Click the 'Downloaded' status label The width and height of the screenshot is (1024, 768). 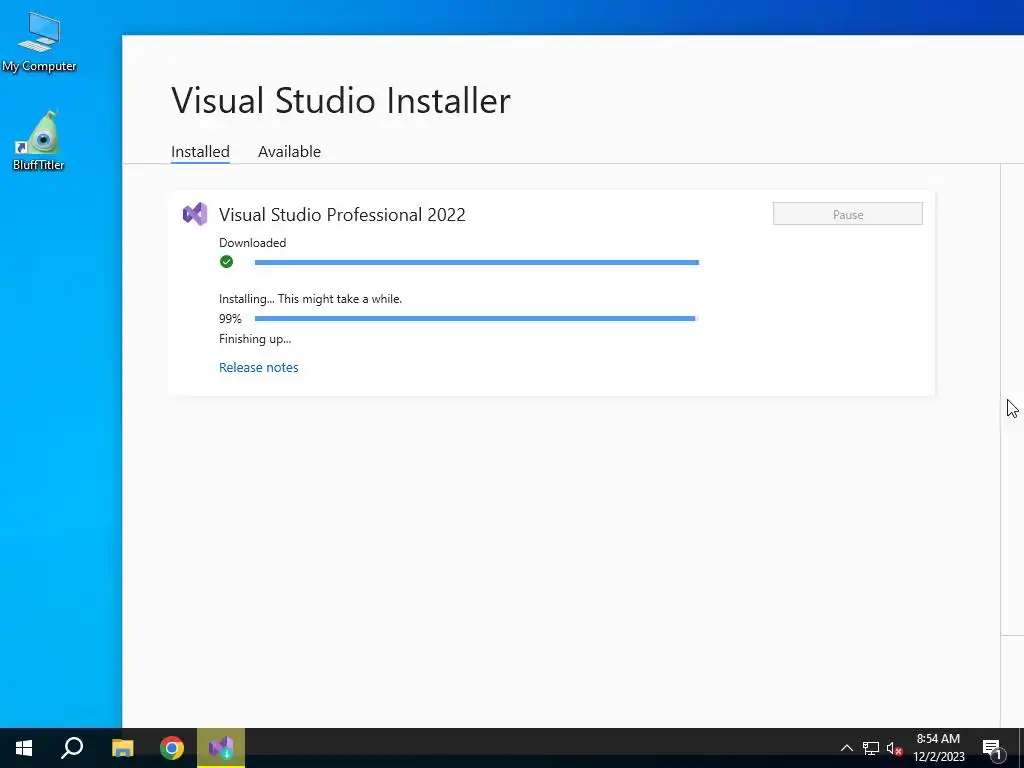[252, 242]
